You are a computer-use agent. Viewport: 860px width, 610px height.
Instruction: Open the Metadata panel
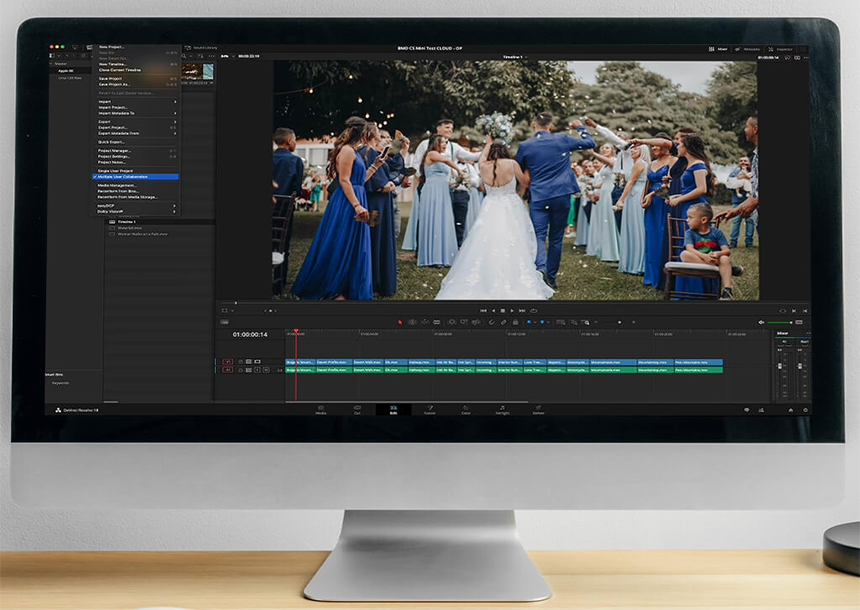tap(750, 48)
